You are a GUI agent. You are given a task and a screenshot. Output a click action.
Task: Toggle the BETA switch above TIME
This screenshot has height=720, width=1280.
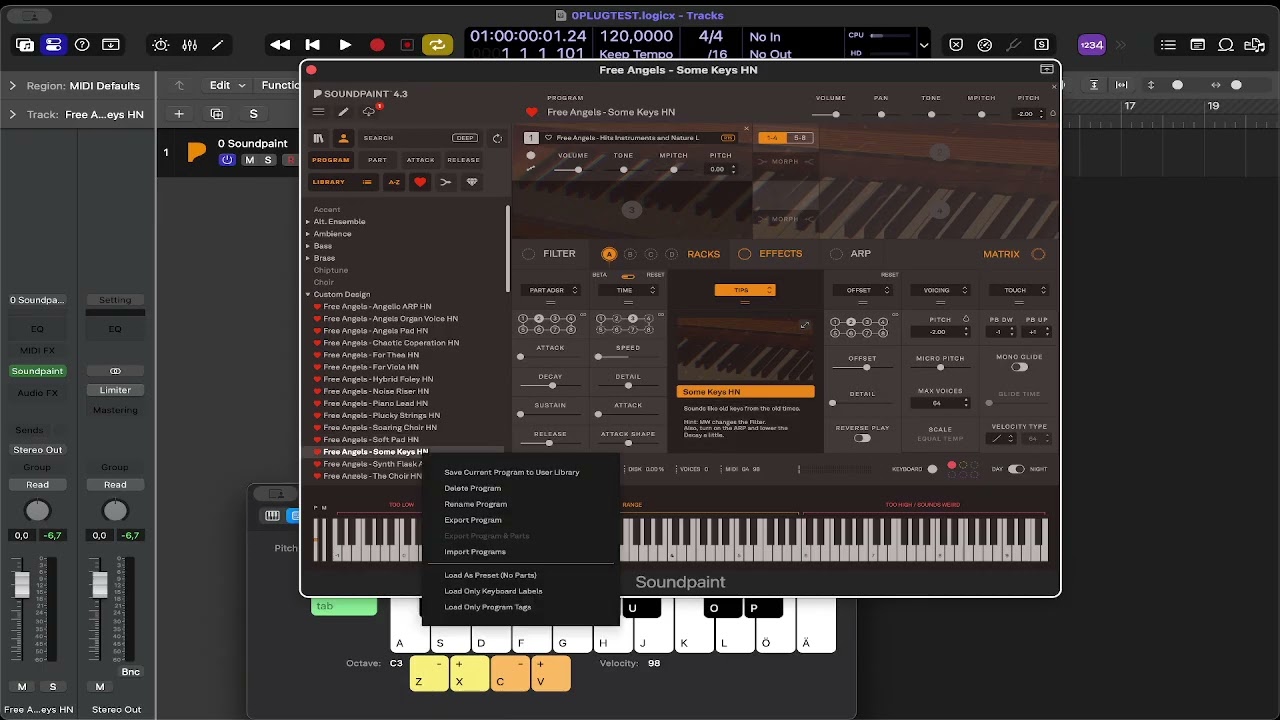pos(628,275)
